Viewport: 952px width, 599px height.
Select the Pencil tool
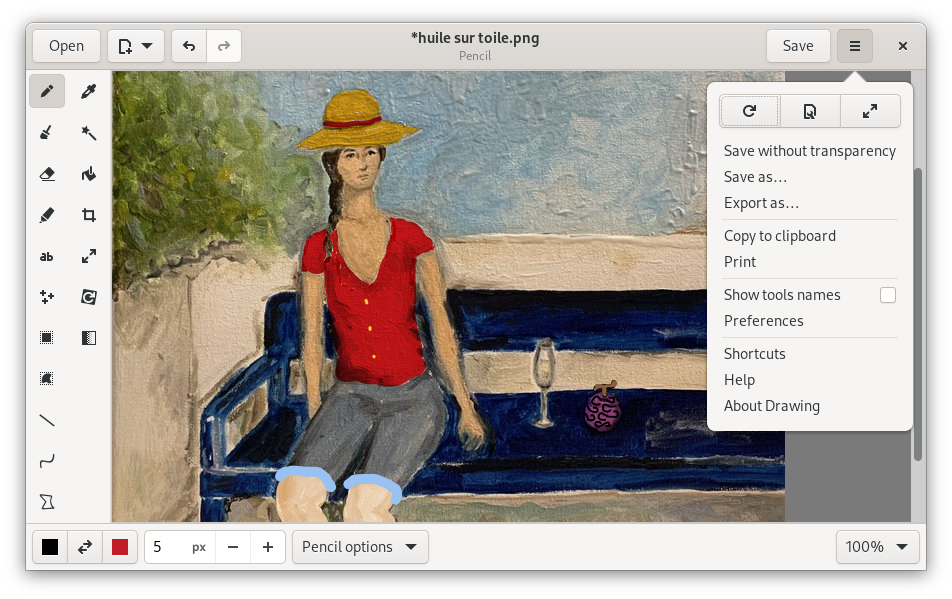[47, 92]
